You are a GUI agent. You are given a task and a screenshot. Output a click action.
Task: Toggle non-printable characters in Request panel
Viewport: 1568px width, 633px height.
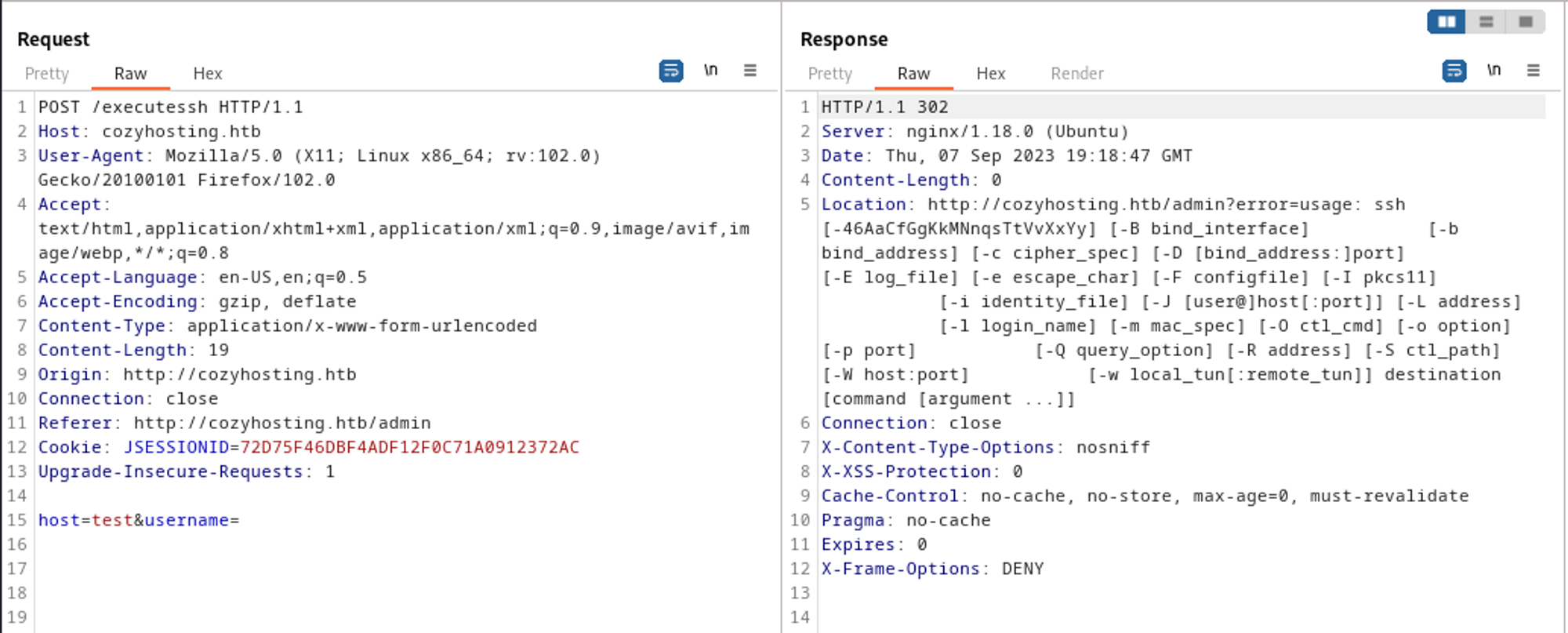(710, 71)
